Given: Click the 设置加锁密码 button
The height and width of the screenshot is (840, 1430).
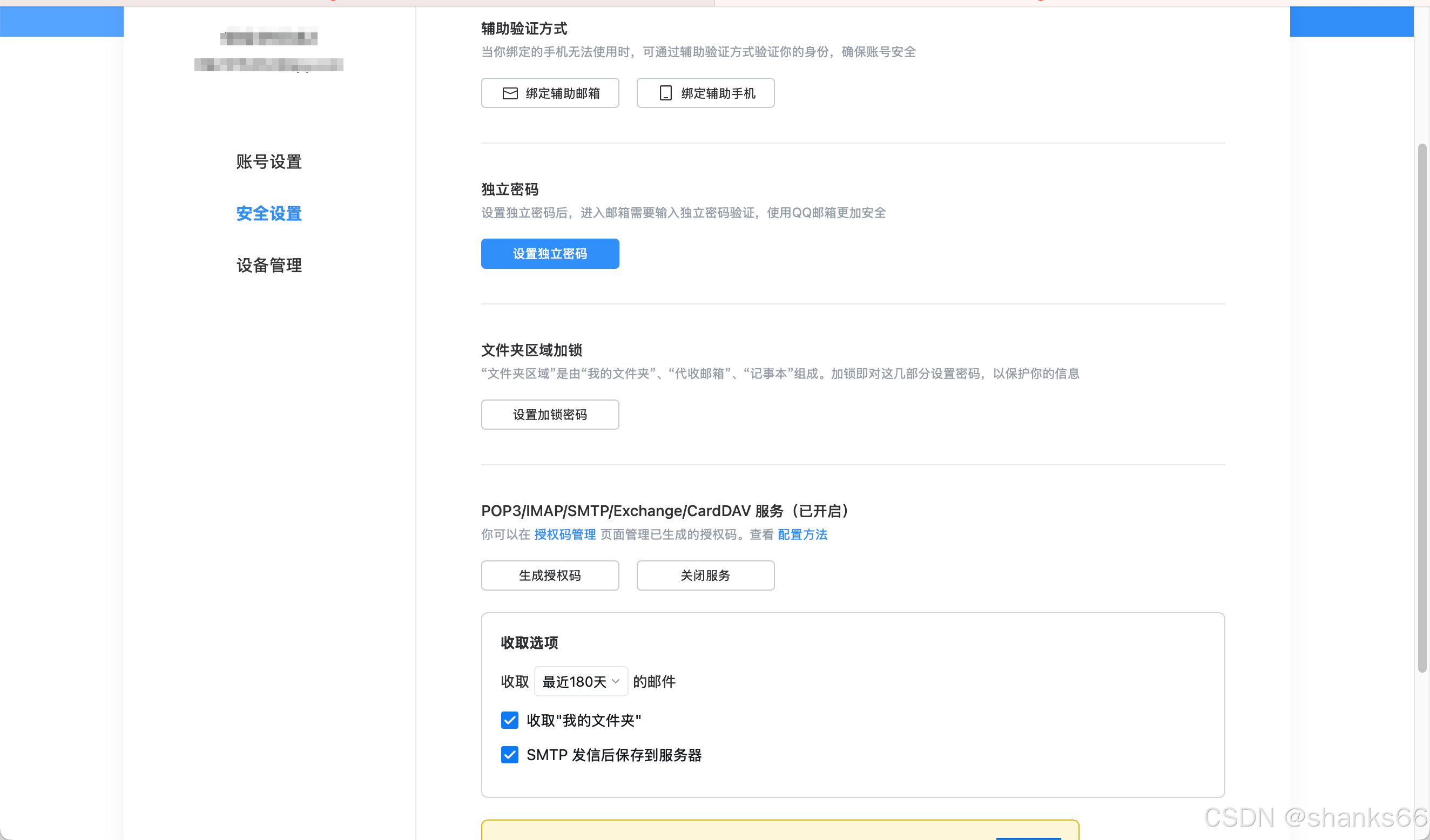Looking at the screenshot, I should [x=549, y=415].
